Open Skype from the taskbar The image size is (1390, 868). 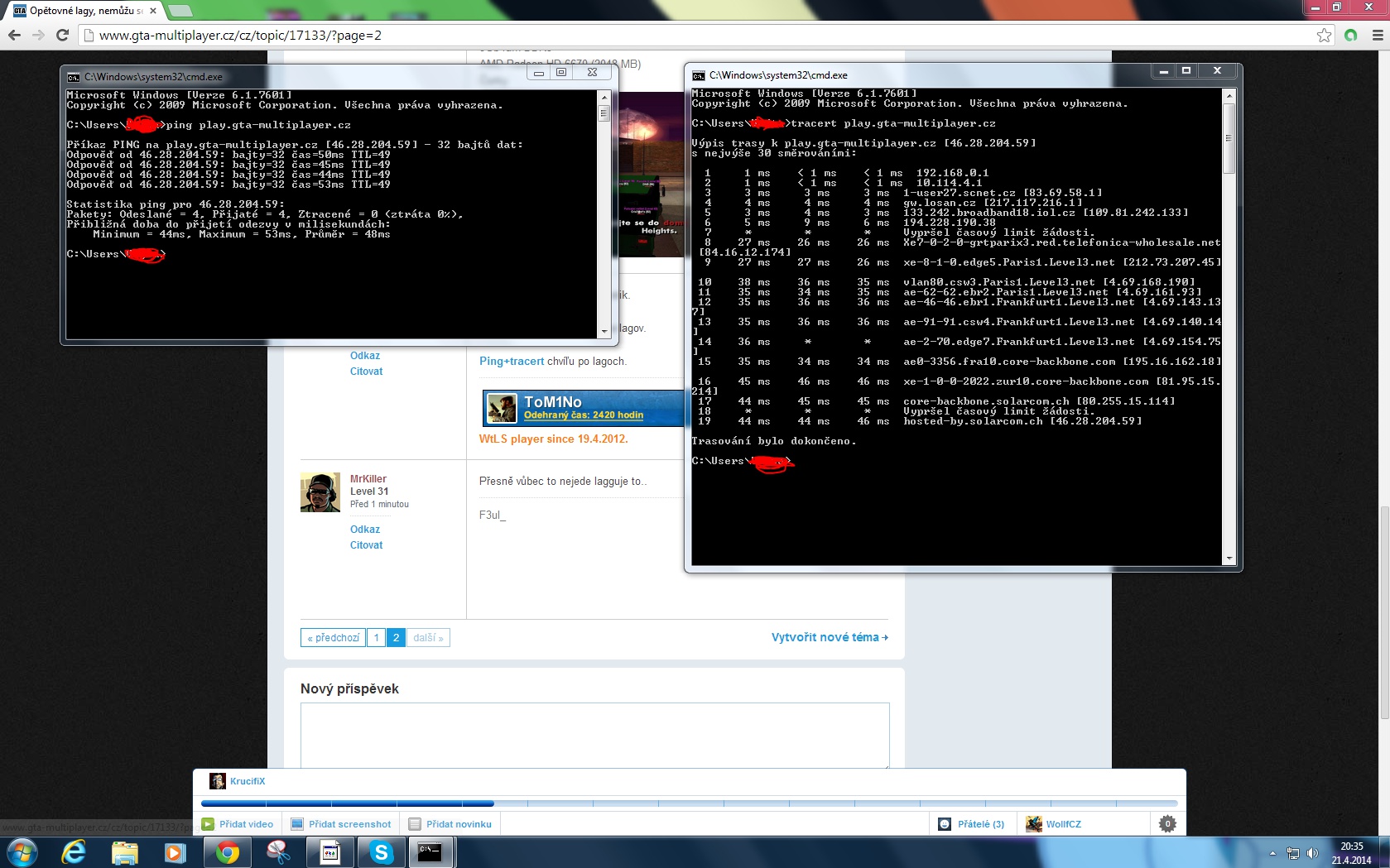(x=381, y=852)
